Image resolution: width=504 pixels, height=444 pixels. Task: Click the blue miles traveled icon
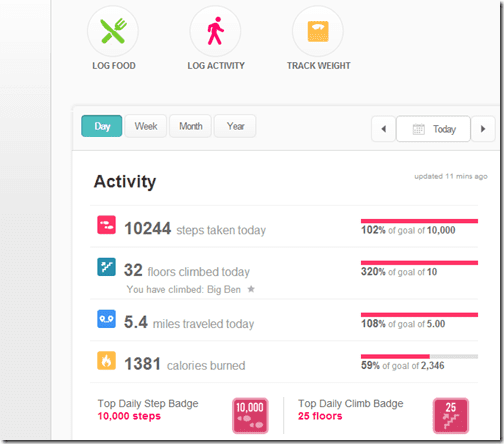pos(106,319)
